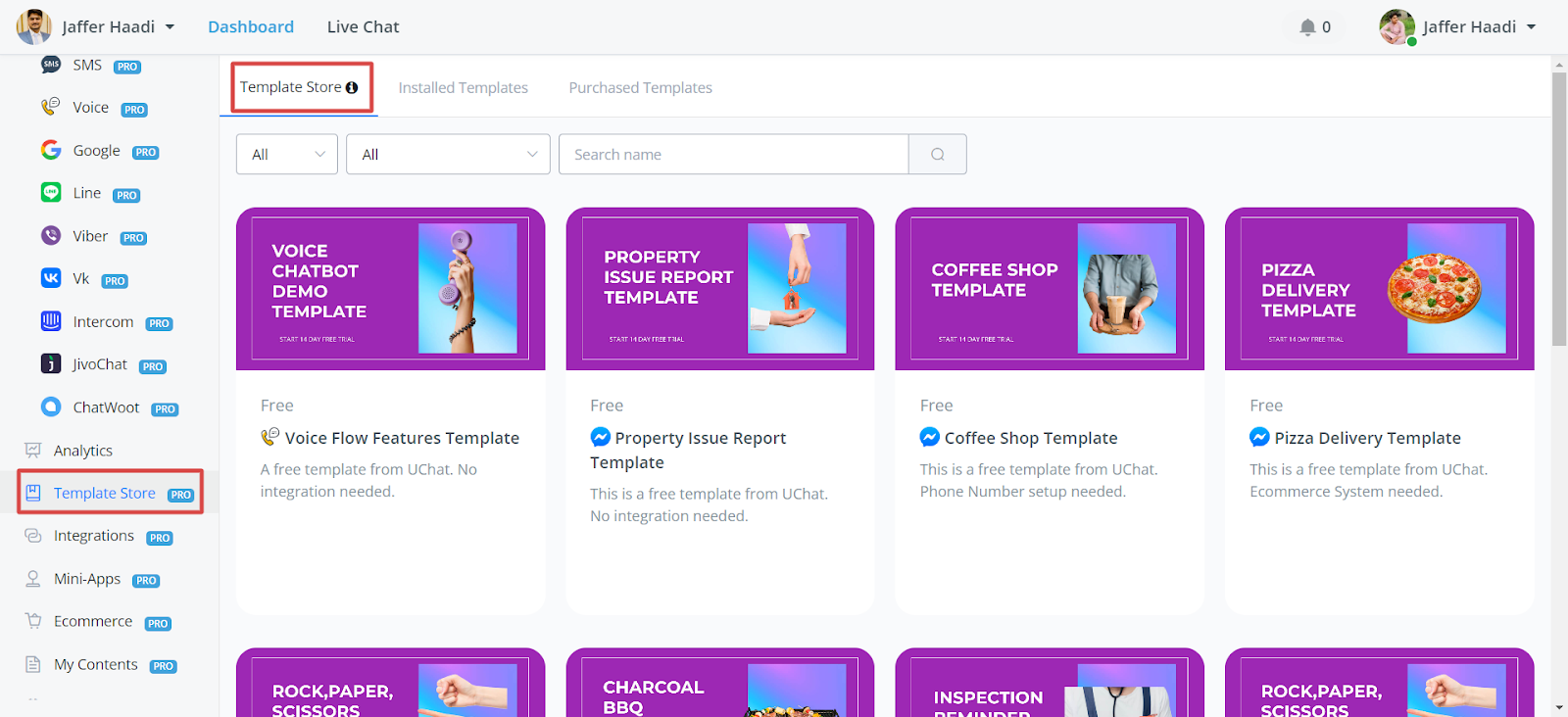Click the My Contents document icon
This screenshot has height=717, width=1568.
point(33,664)
